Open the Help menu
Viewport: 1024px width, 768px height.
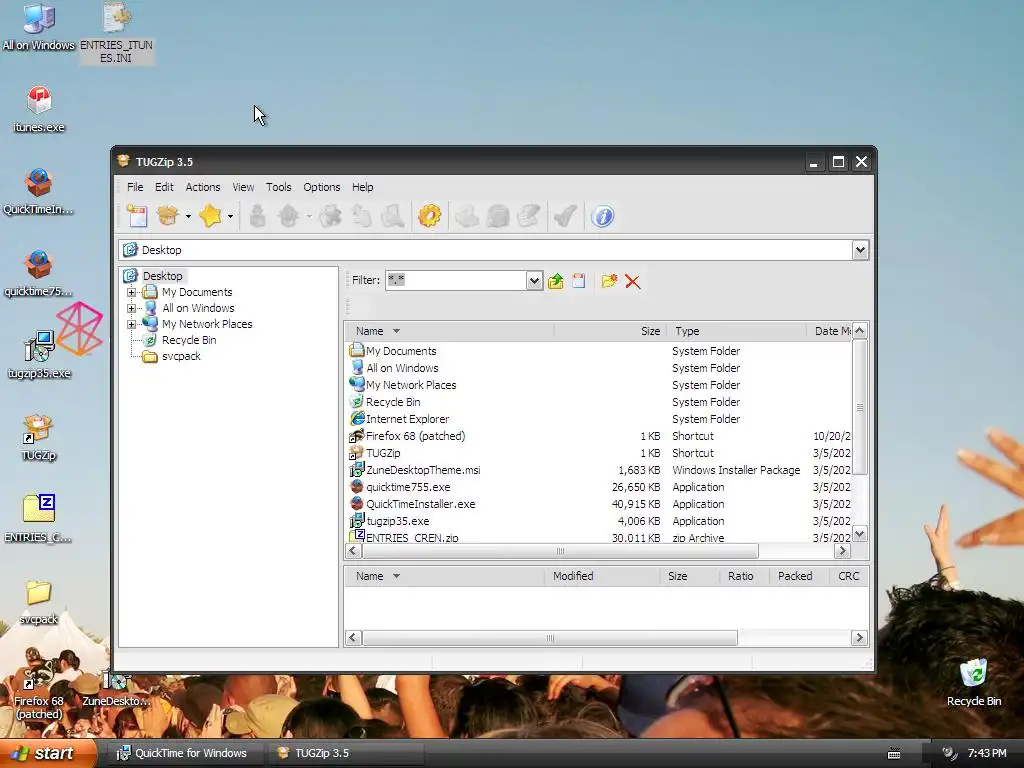point(362,187)
